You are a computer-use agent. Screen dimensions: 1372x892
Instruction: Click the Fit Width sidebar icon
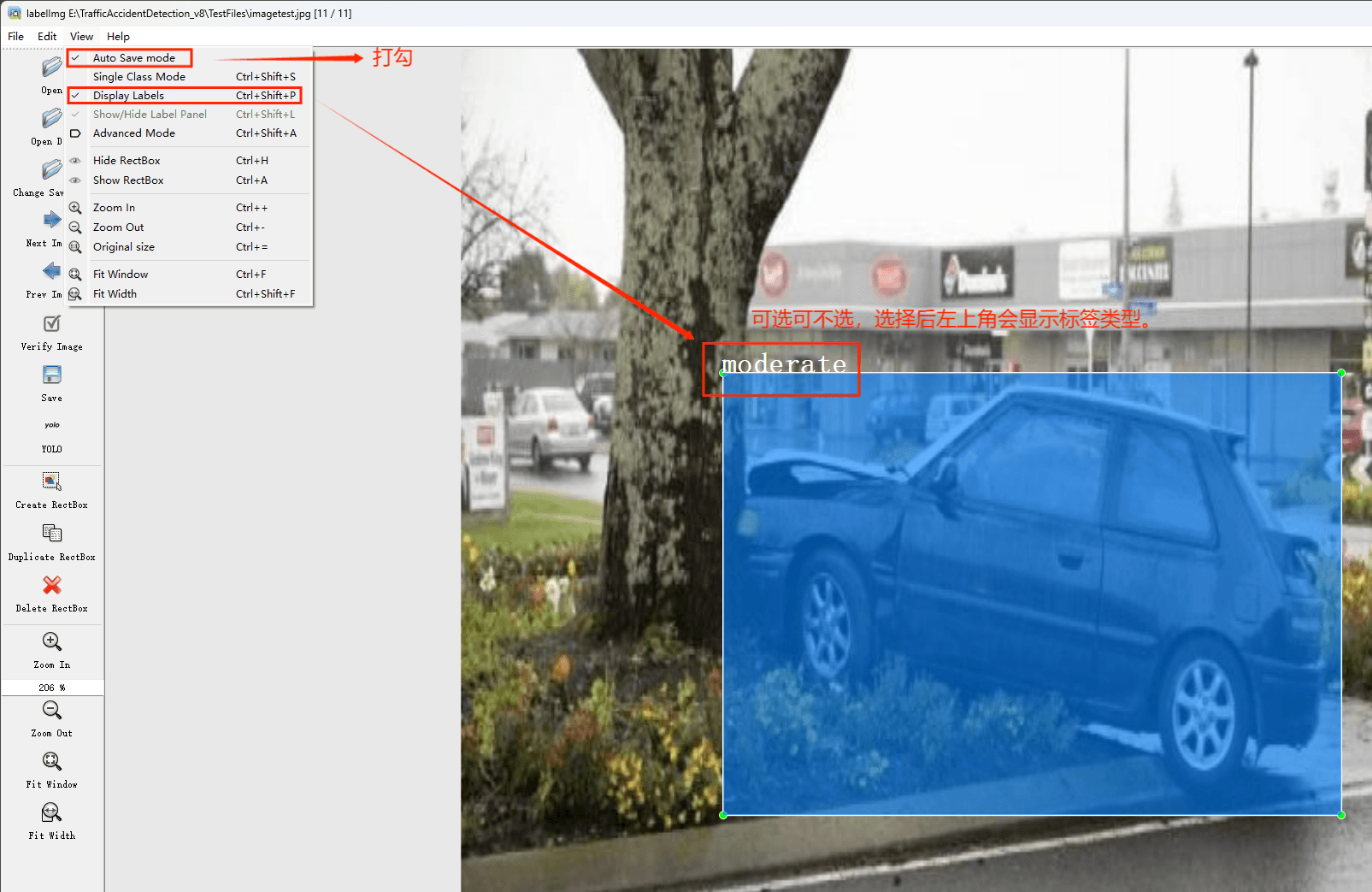point(51,812)
